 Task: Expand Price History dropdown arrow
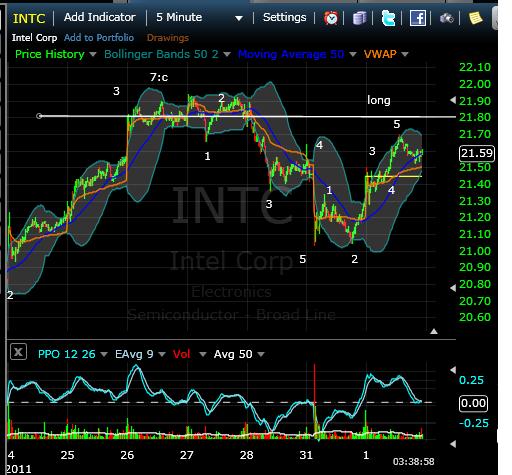[93, 54]
